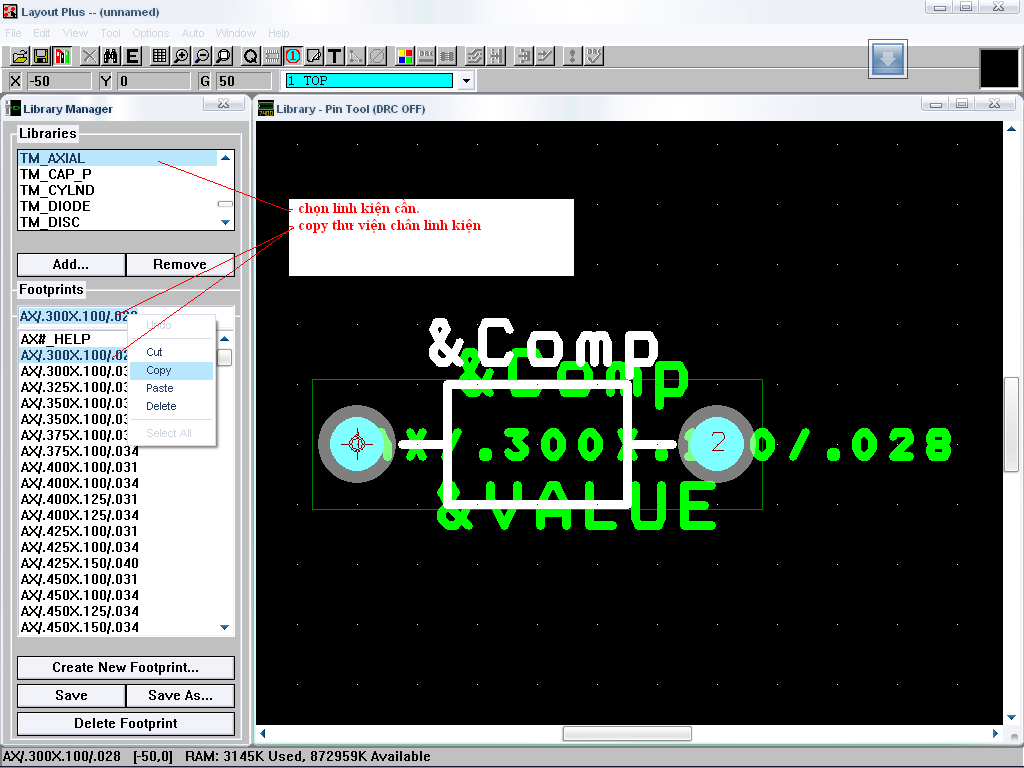Click the blue download arrow icon
1024x768 pixels.
(888, 59)
